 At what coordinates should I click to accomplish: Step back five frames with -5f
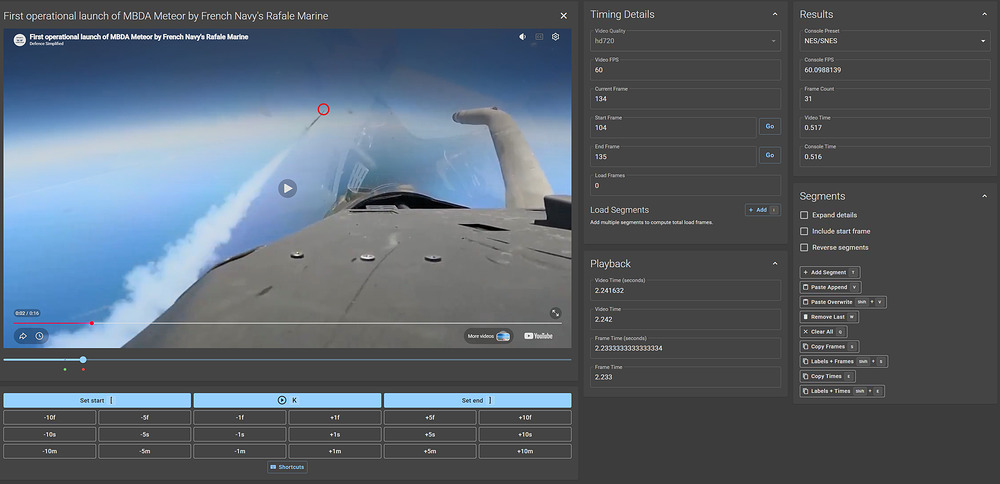145,418
